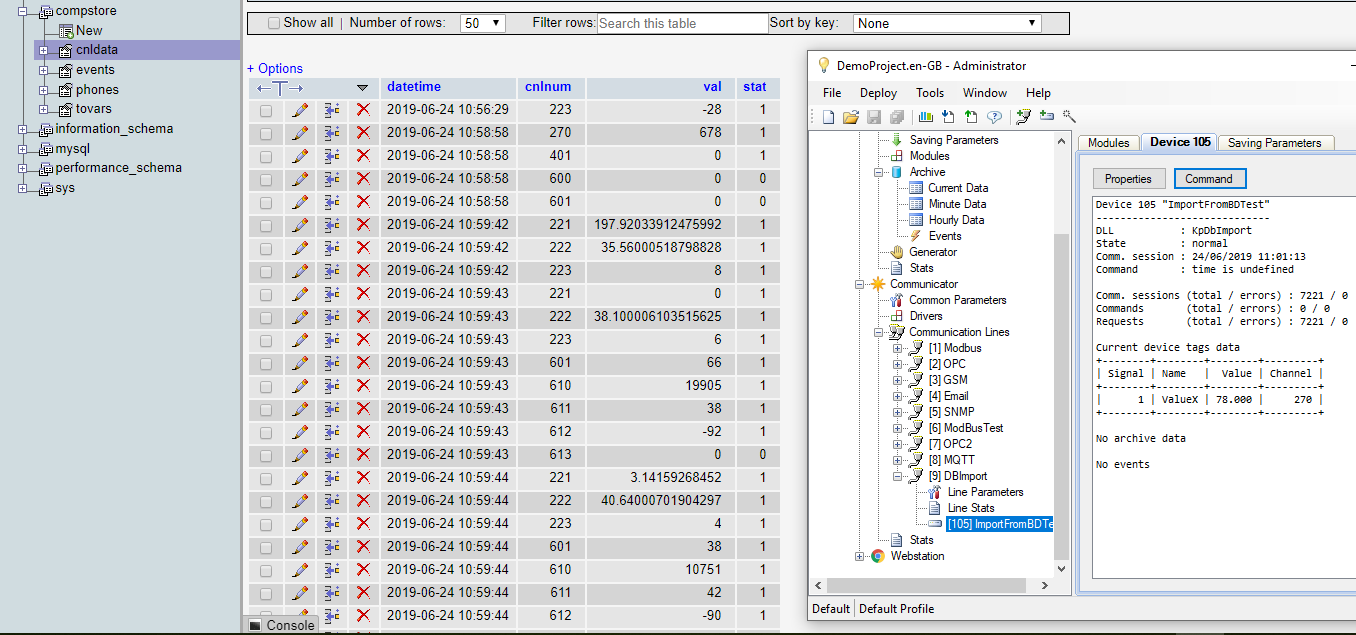Click copy icon for row val 10751
Image resolution: width=1356 pixels, height=635 pixels.
point(333,570)
